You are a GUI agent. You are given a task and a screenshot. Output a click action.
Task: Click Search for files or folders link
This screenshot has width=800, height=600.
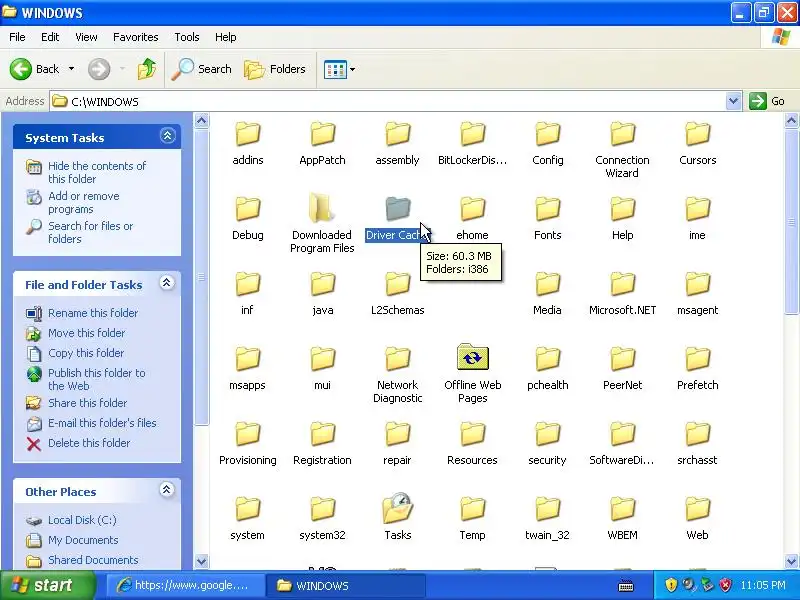[x=90, y=232]
